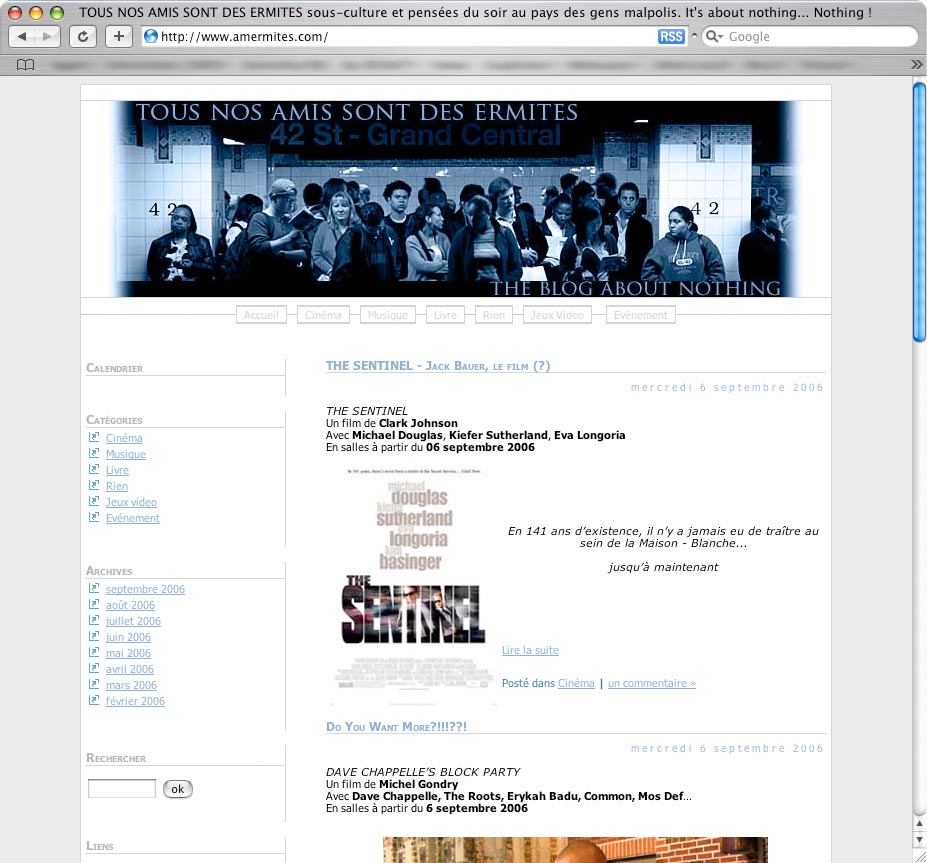This screenshot has width=927, height=863.
Task: Click the icon beside Rien category
Action: (x=94, y=485)
